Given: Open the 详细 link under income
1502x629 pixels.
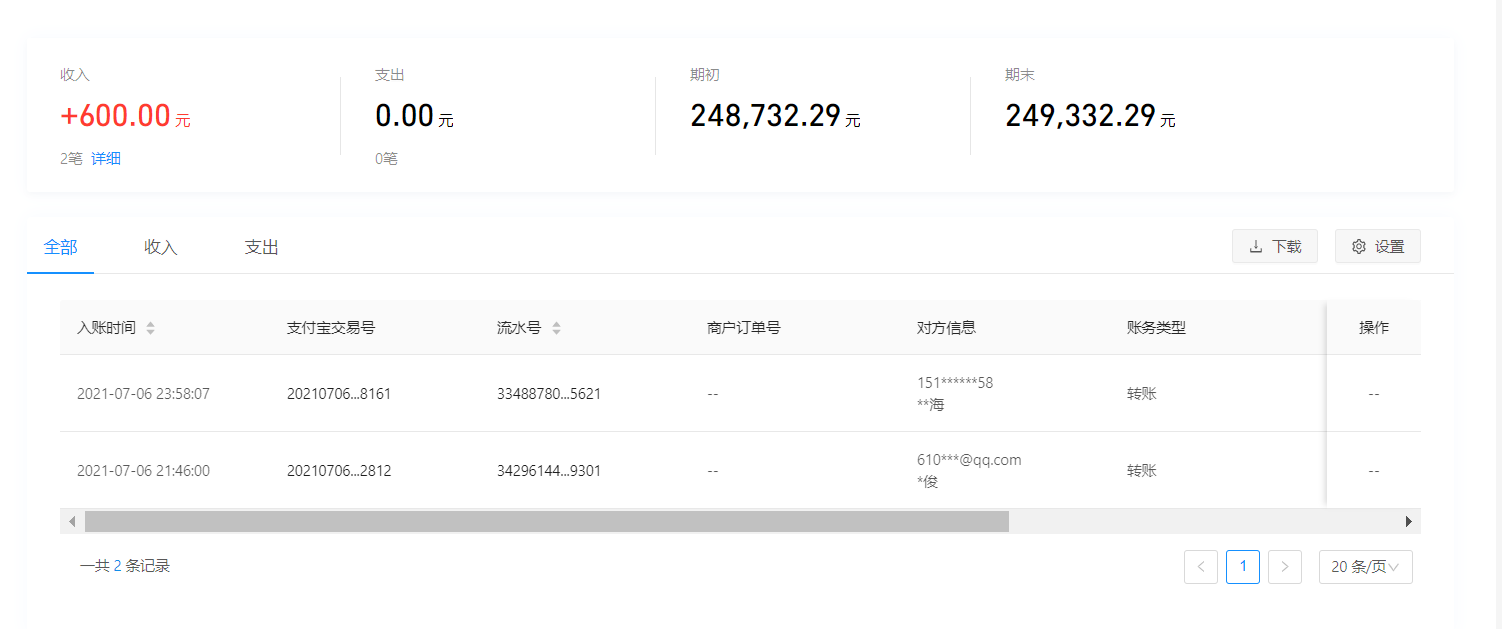Looking at the screenshot, I should click(106, 158).
